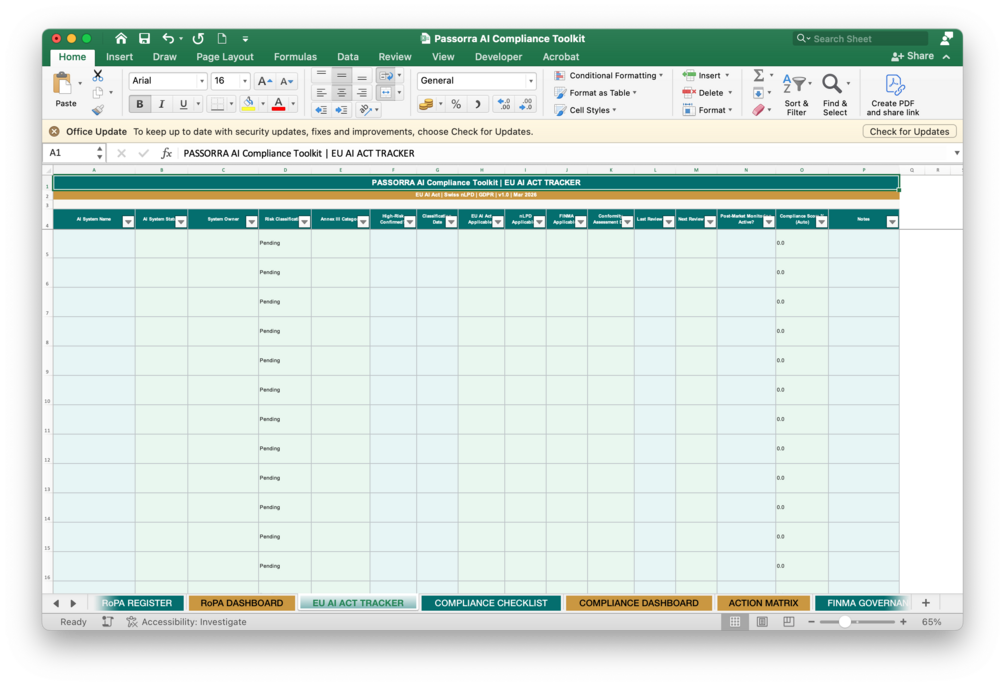Align text to the right
This screenshot has width=1005, height=686.
tap(362, 93)
